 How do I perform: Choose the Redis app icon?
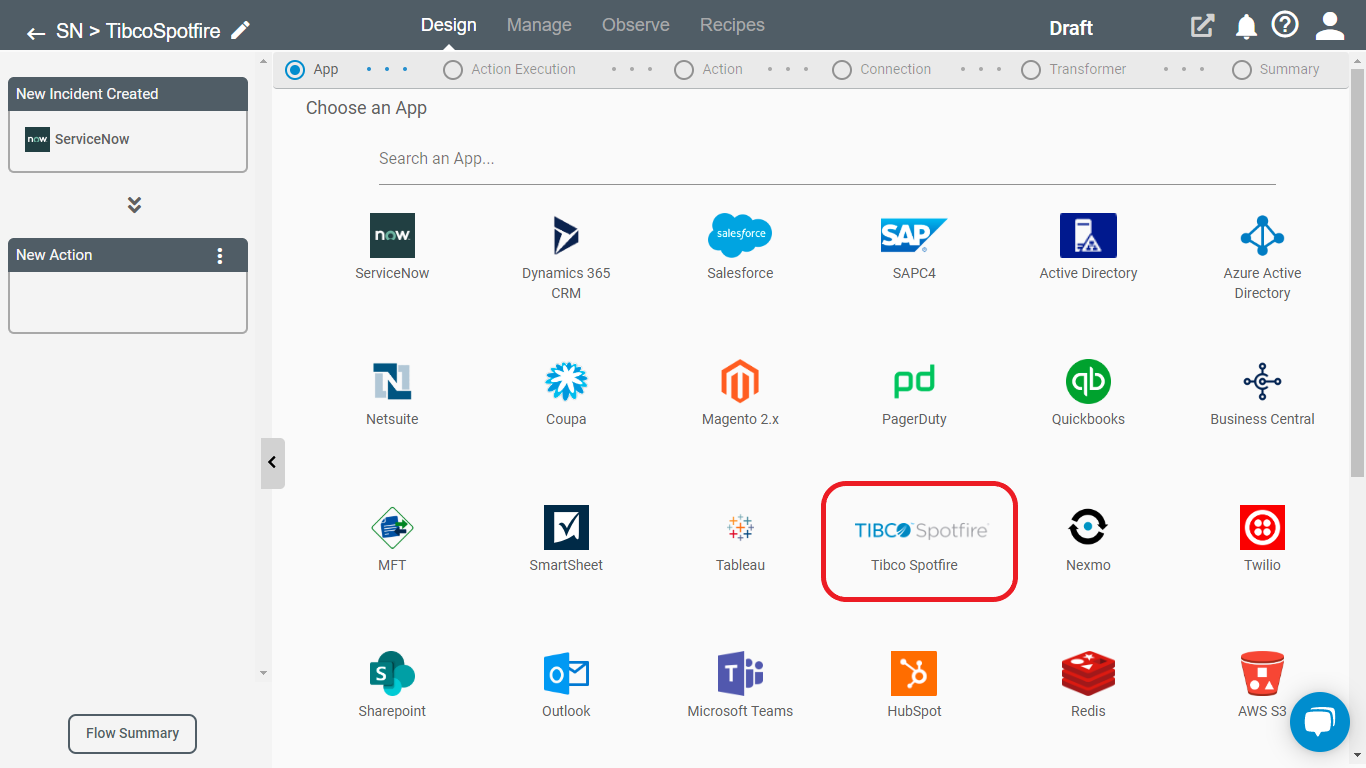1088,673
